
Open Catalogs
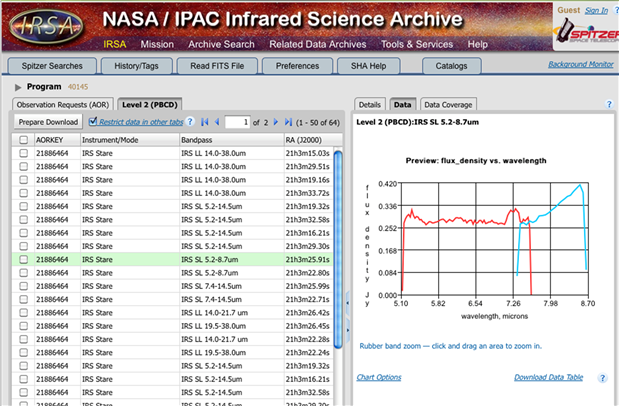pyautogui.click(x=452, y=66)
